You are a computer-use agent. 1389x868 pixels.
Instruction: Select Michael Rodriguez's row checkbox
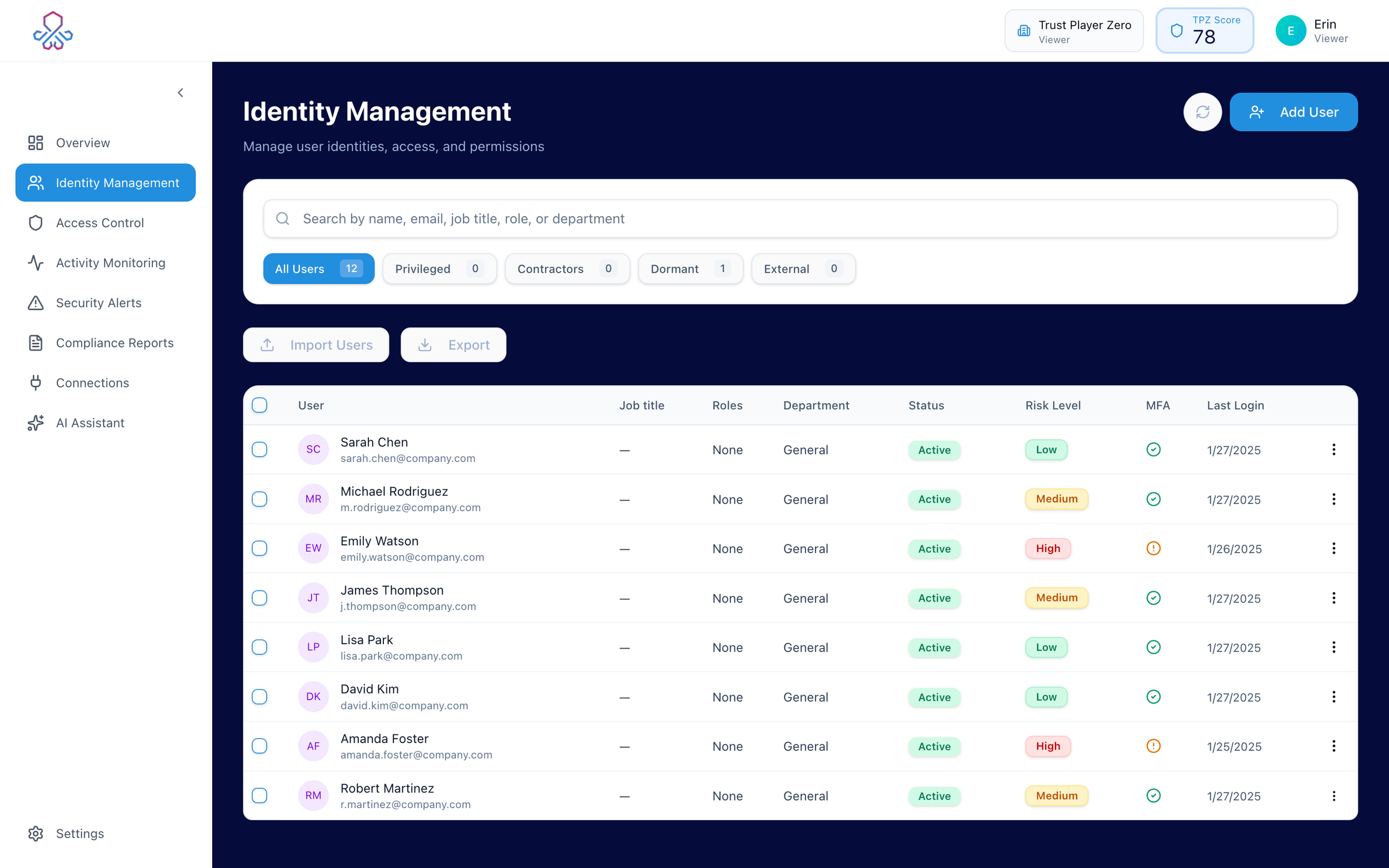pos(259,499)
